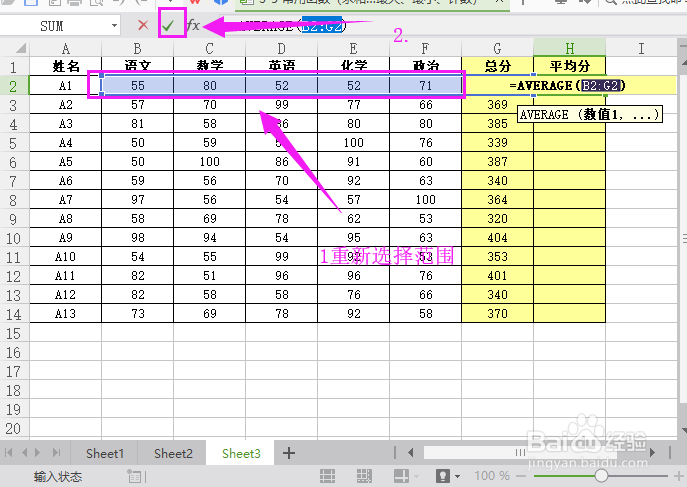Select total score cell 404

point(497,237)
